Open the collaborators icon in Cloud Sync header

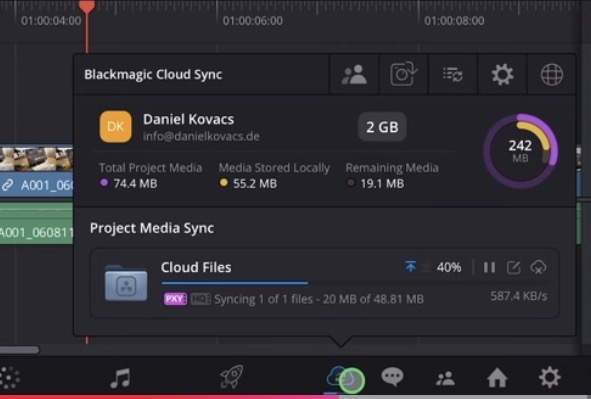(x=354, y=75)
